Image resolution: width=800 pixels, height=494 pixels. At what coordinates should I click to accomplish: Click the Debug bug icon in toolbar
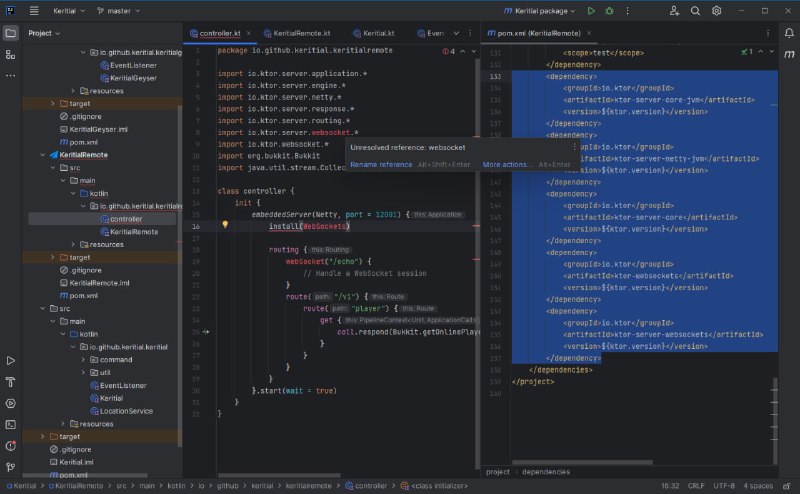(x=608, y=11)
